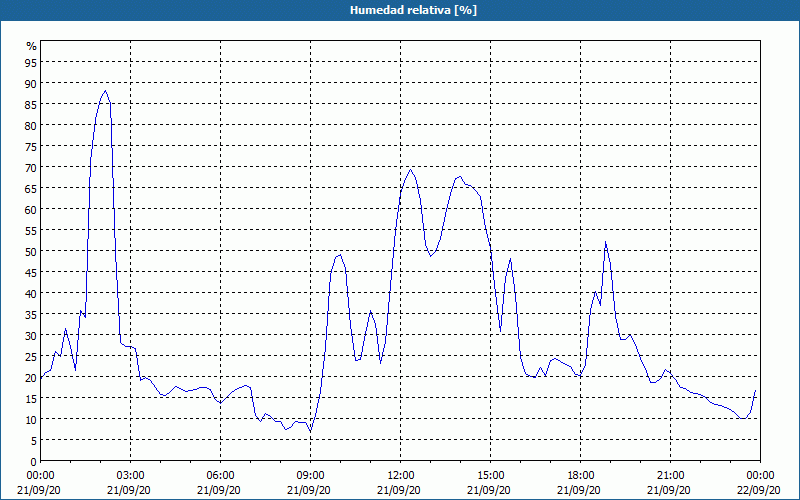Click the 00:00 time label above 22/09/20

[x=761, y=476]
